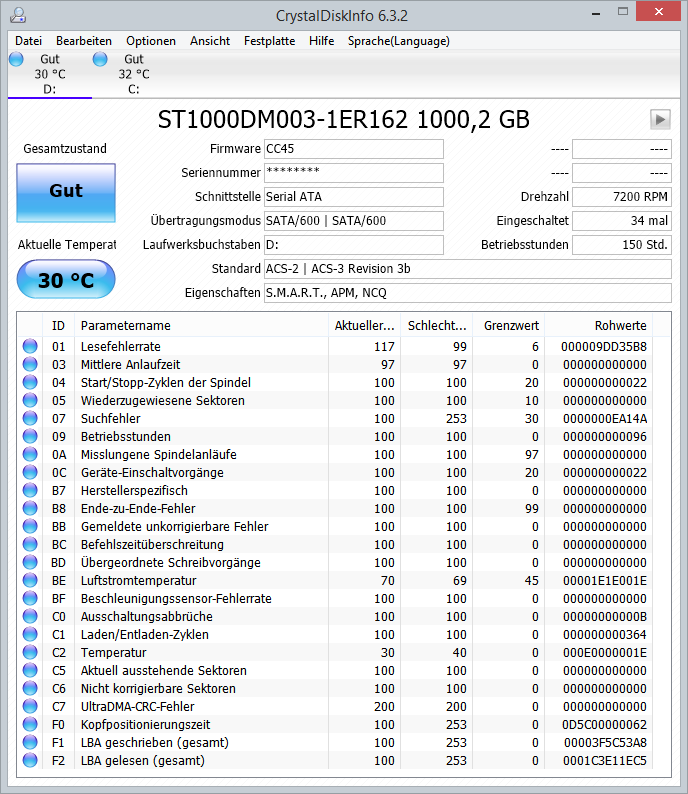
Task: Click status orb for Start/Stopp-Zyklen der Spindel
Action: point(30,382)
